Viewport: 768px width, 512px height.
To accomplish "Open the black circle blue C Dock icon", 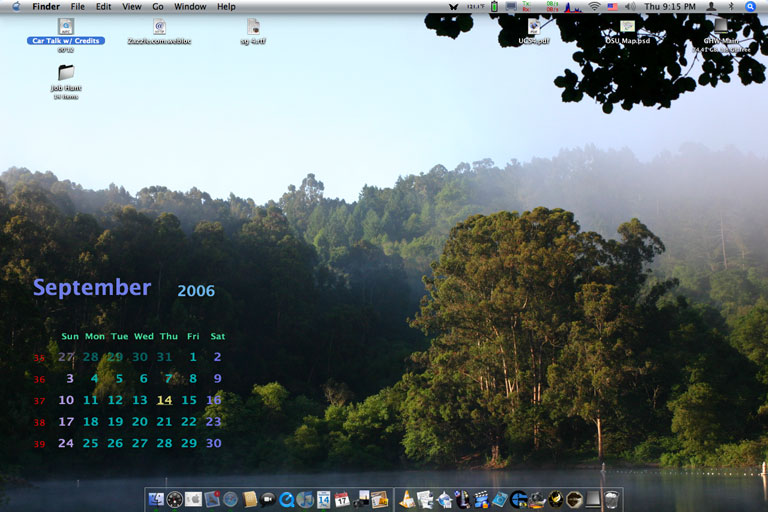I will click(519, 499).
